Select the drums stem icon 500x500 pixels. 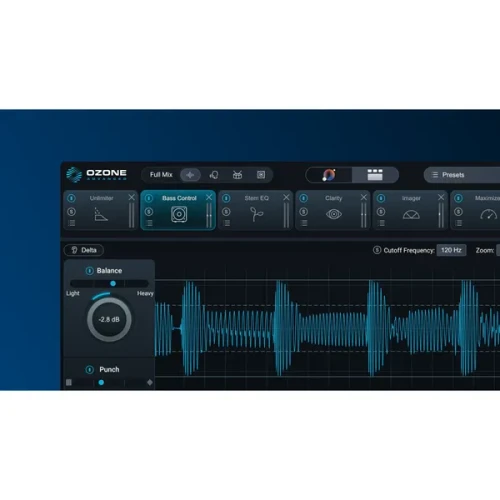pyautogui.click(x=237, y=175)
